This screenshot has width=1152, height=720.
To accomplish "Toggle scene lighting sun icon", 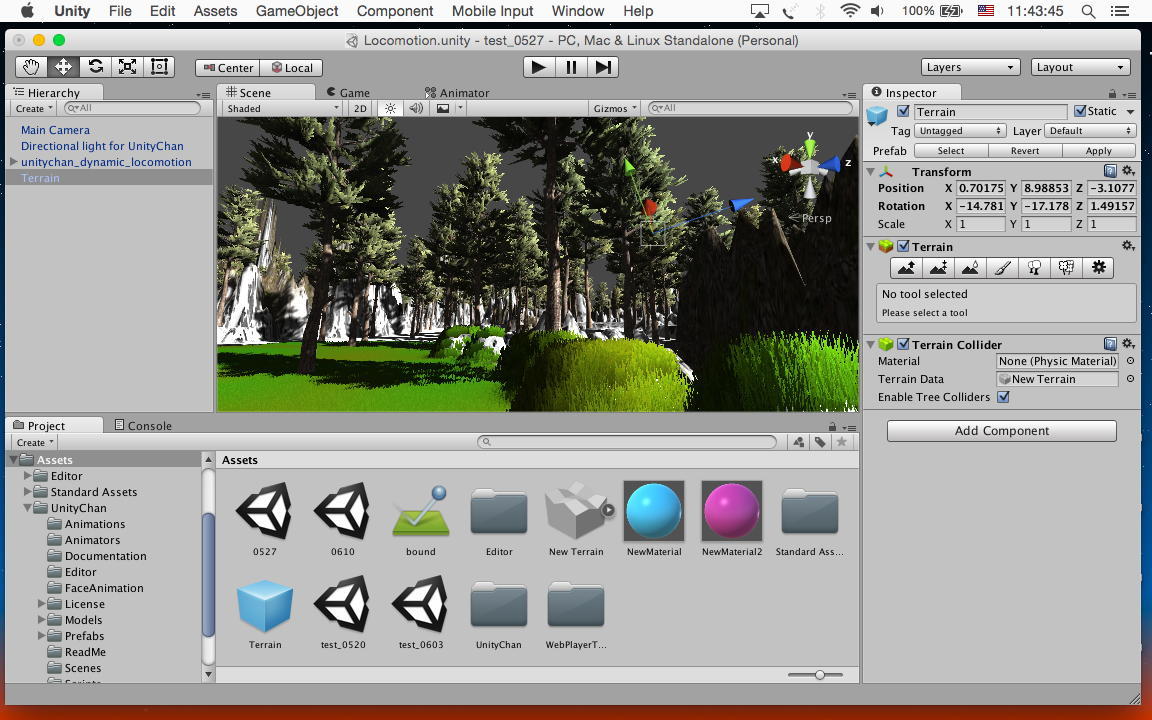I will [x=390, y=108].
